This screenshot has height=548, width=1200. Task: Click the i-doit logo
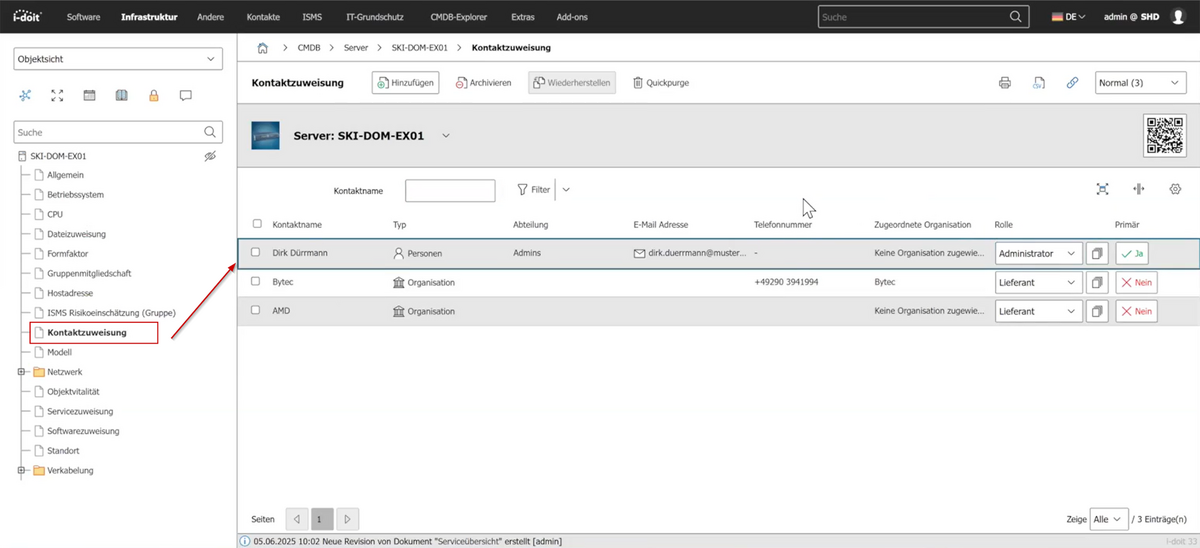(x=25, y=16)
